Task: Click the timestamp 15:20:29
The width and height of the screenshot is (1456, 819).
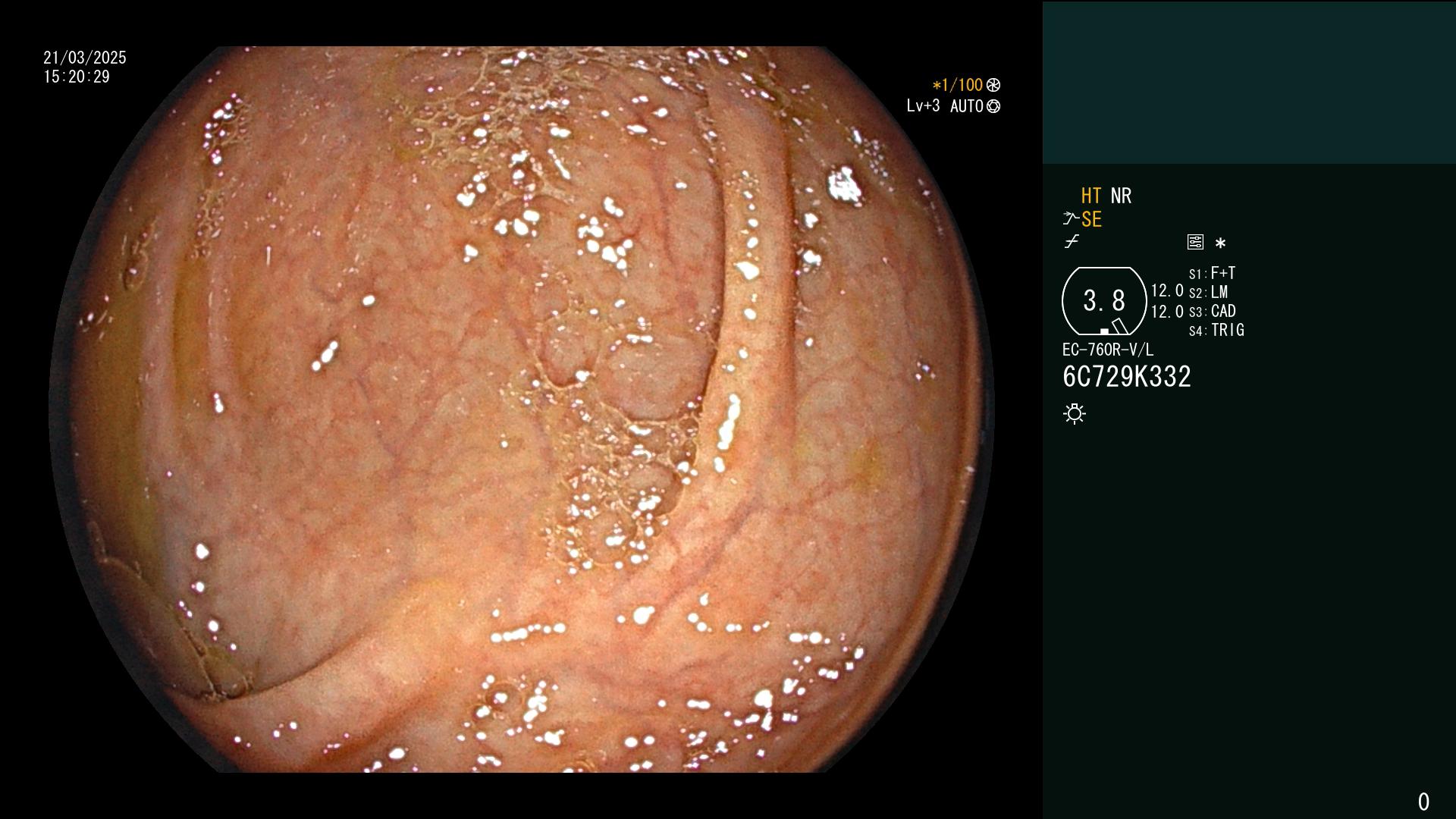Action: (x=77, y=77)
